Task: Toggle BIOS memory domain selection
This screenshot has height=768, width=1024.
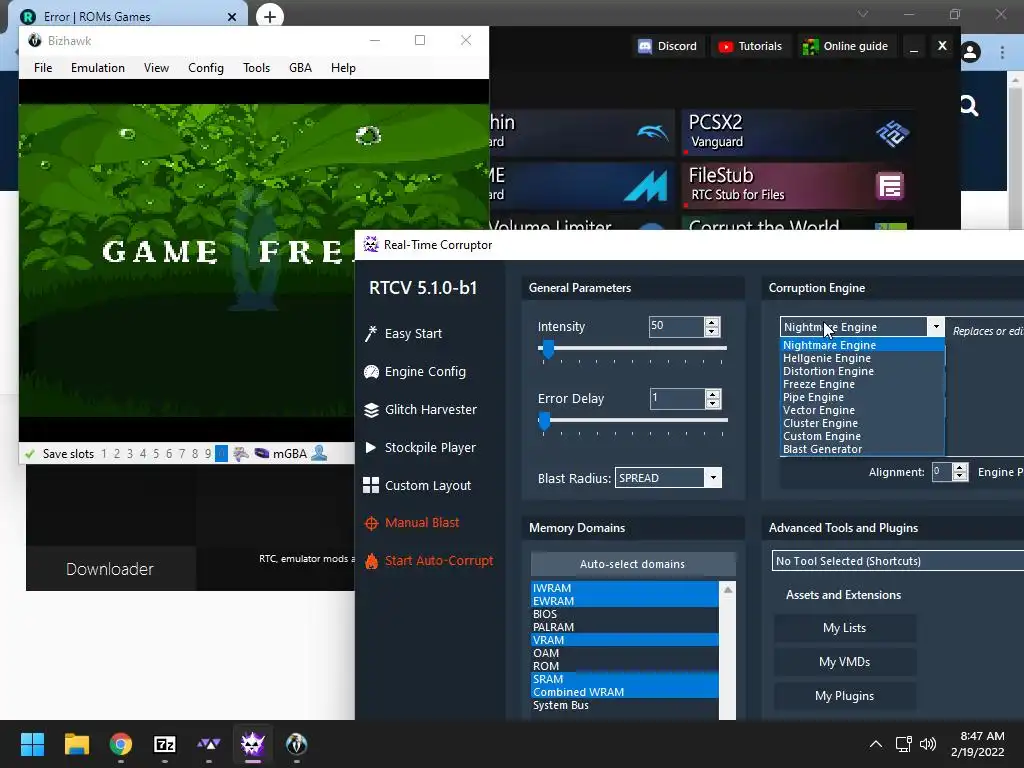Action: [625, 614]
